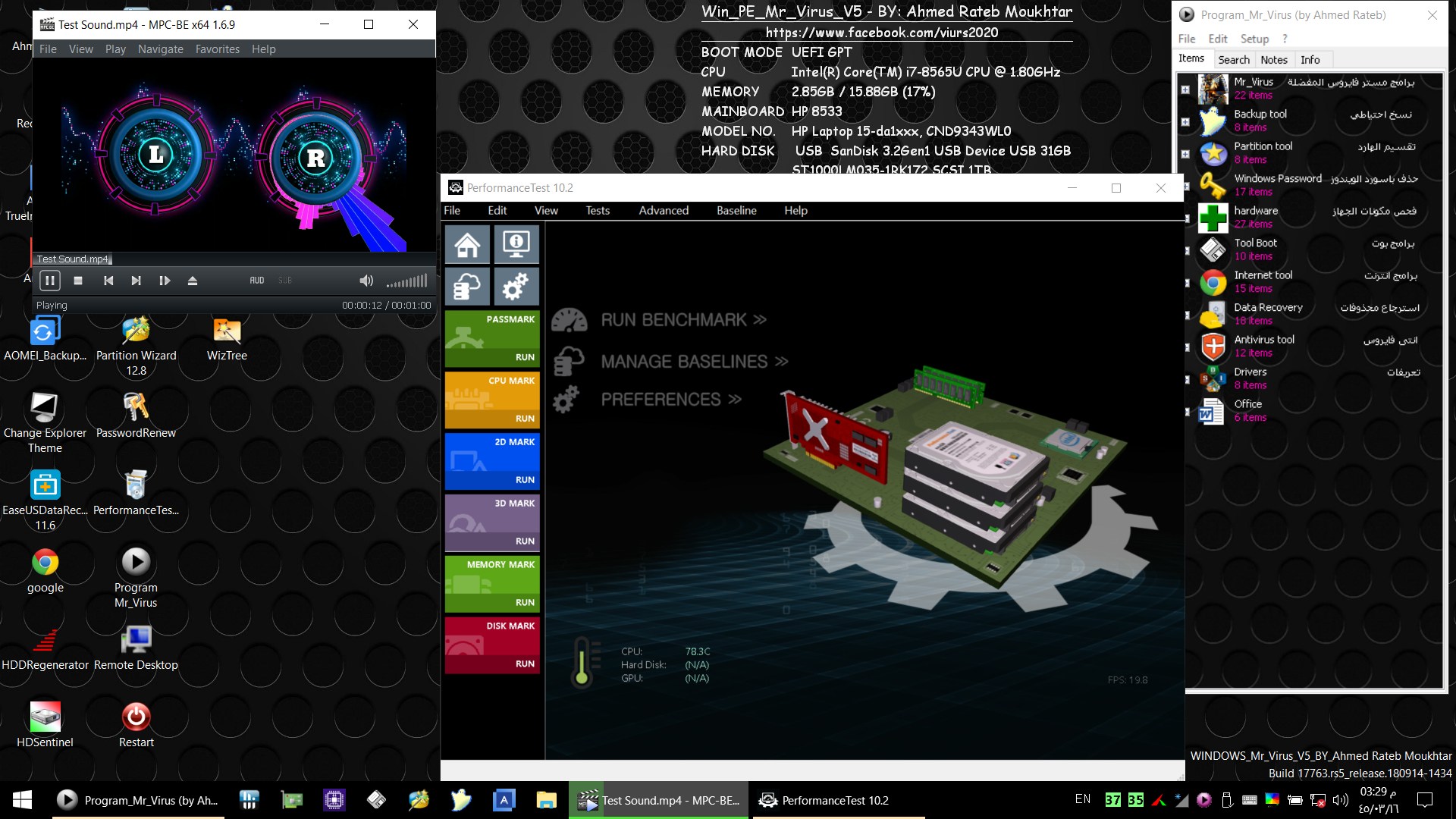This screenshot has width=1456, height=819.
Task: Open the system information monitor icon in PerformanceTest
Action: [516, 244]
